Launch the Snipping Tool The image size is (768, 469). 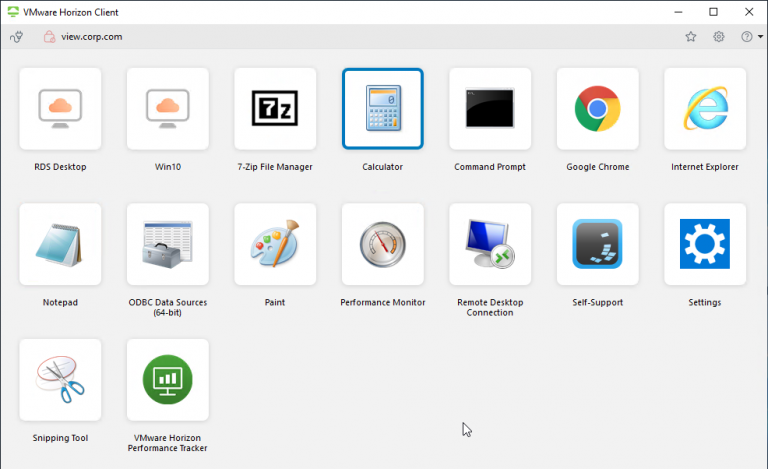[60, 379]
